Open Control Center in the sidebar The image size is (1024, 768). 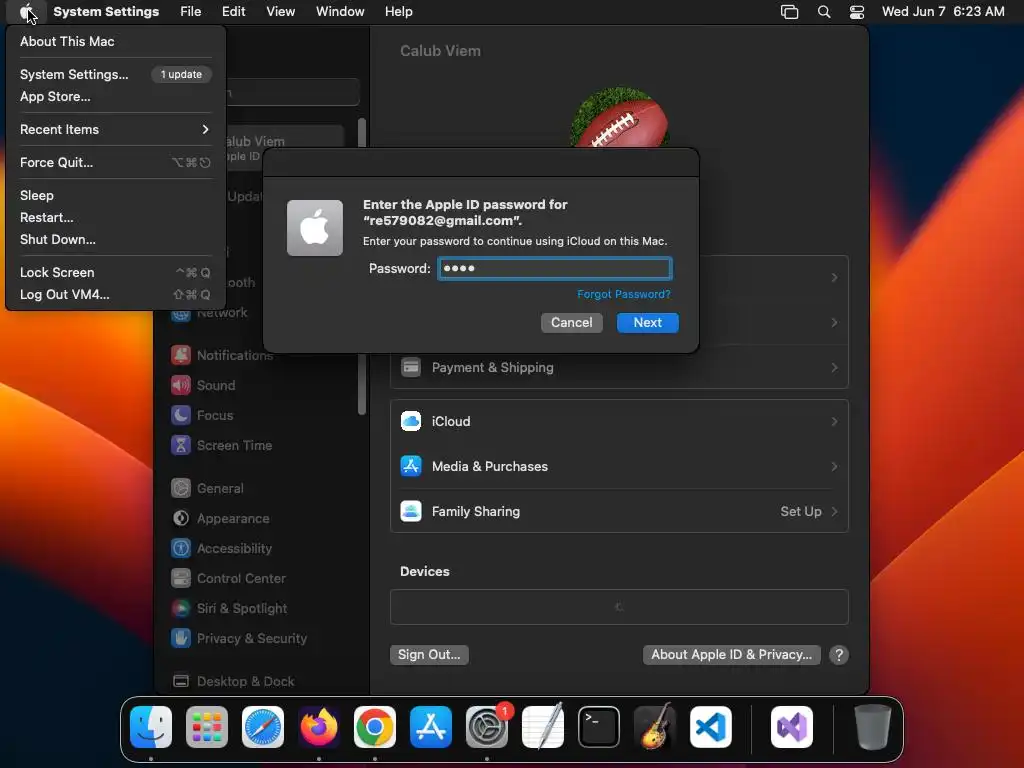(x=229, y=579)
